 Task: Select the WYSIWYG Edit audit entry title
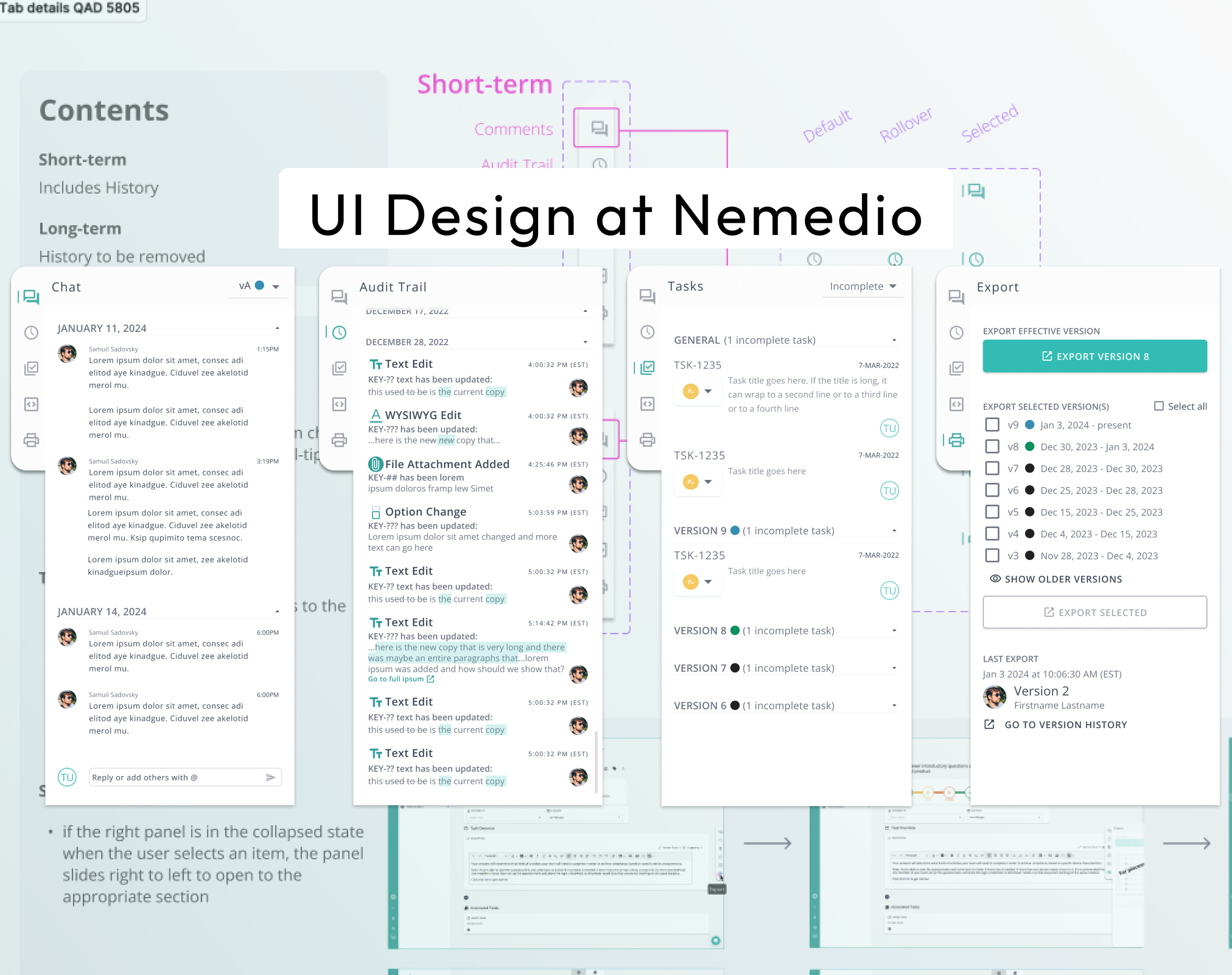pos(423,415)
